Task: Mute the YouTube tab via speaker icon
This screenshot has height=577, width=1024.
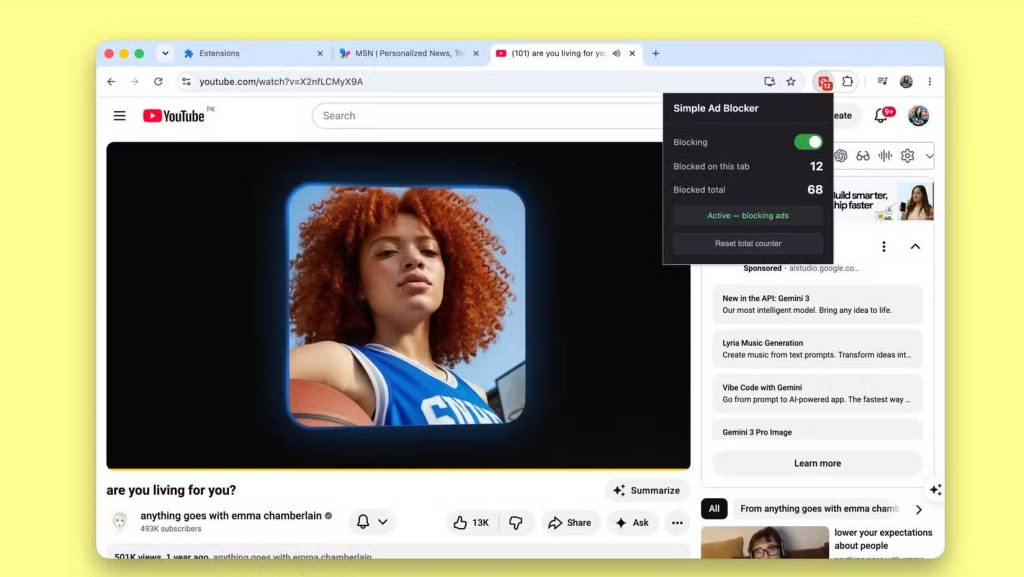Action: coord(616,54)
